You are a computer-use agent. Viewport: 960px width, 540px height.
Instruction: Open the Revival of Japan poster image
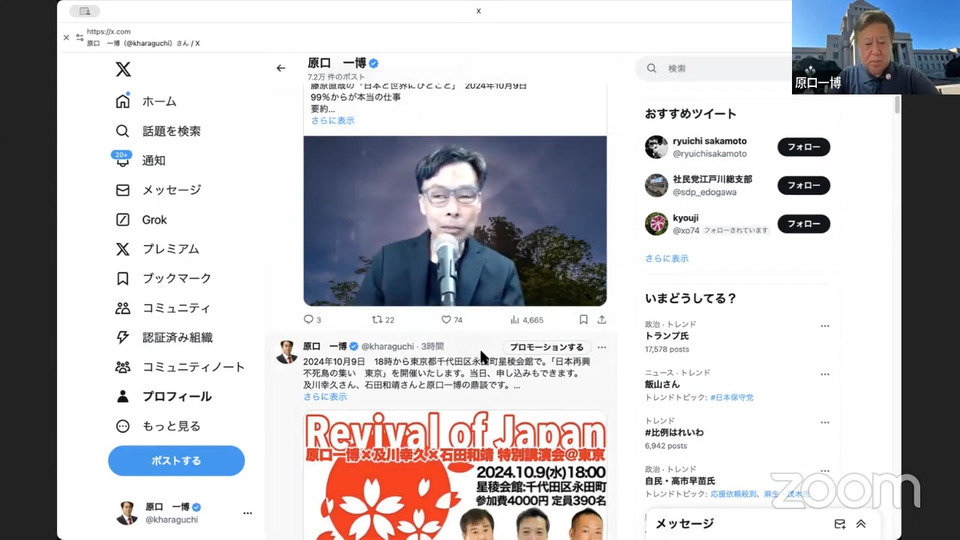455,475
